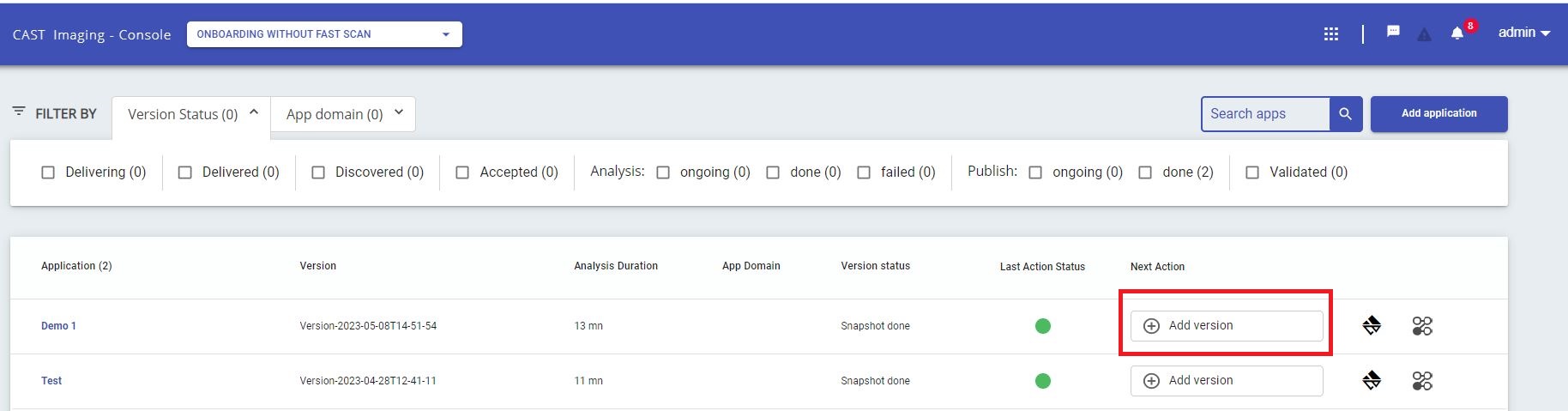Open the diamond layers icon for Demo 1
The width and height of the screenshot is (1568, 411).
coord(1372,326)
